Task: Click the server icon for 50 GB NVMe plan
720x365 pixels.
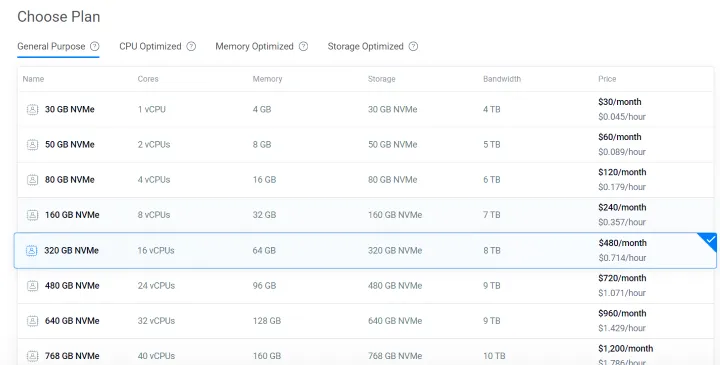Action: pos(32,145)
